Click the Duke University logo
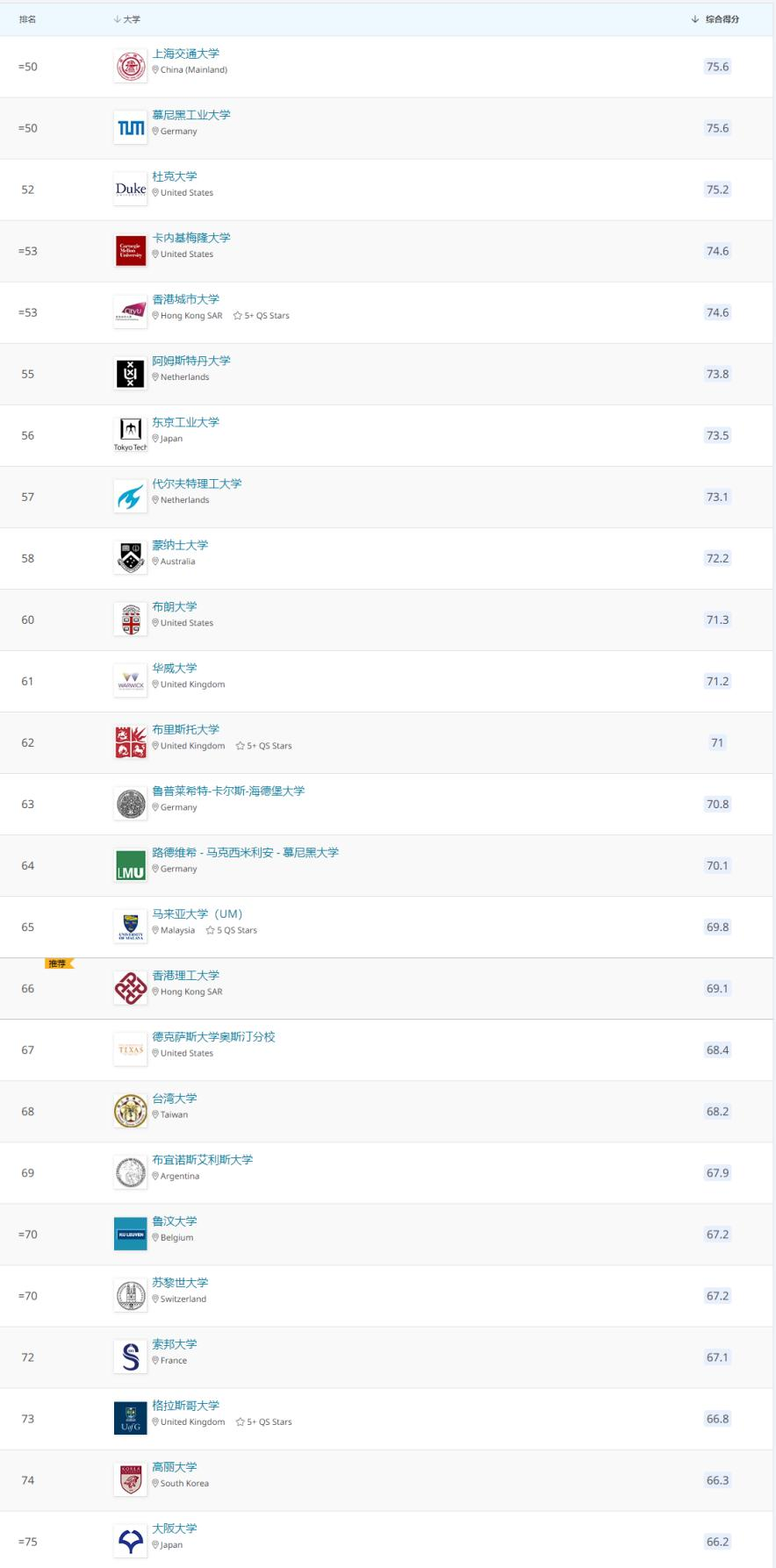The width and height of the screenshot is (776, 1568). [131, 190]
